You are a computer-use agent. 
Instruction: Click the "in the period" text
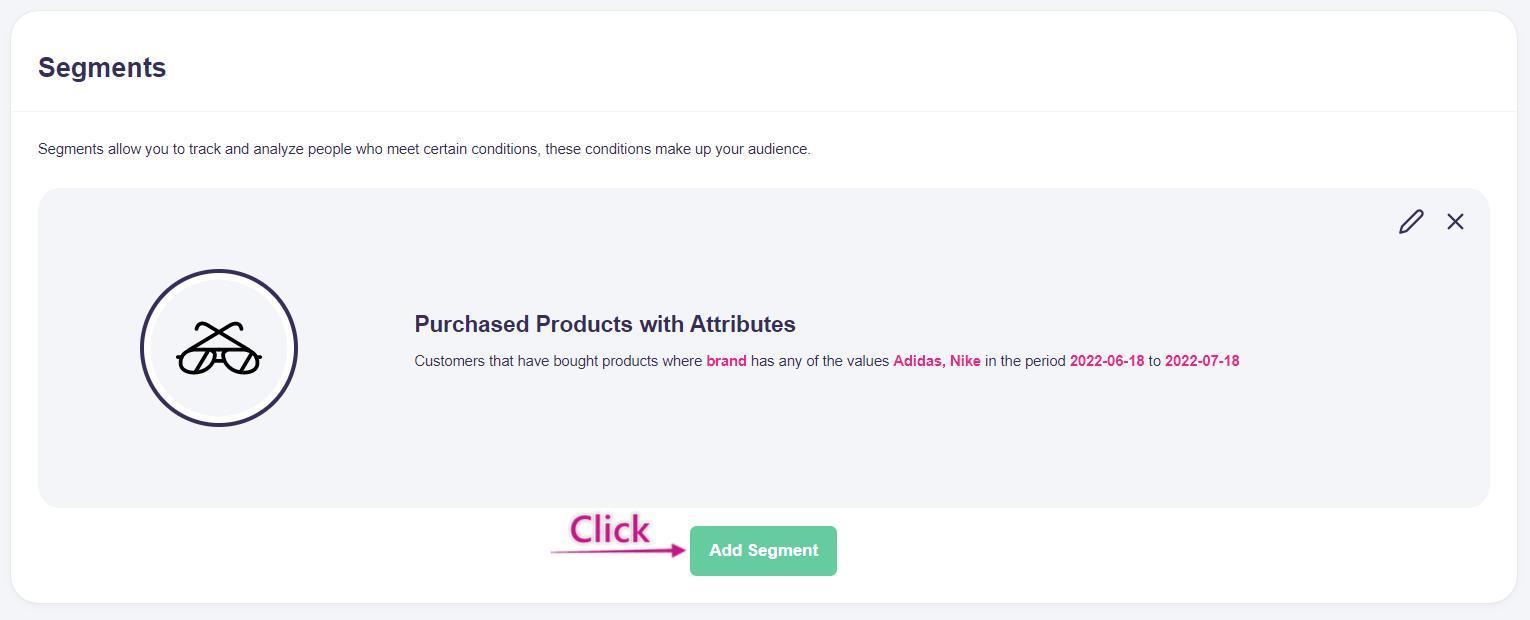1025,361
